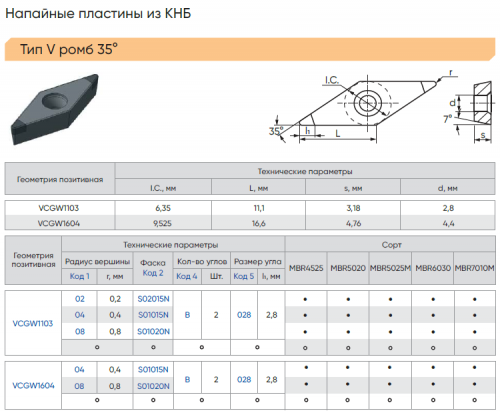Click the orange banner "Тип V ромб 35°"

[250, 49]
